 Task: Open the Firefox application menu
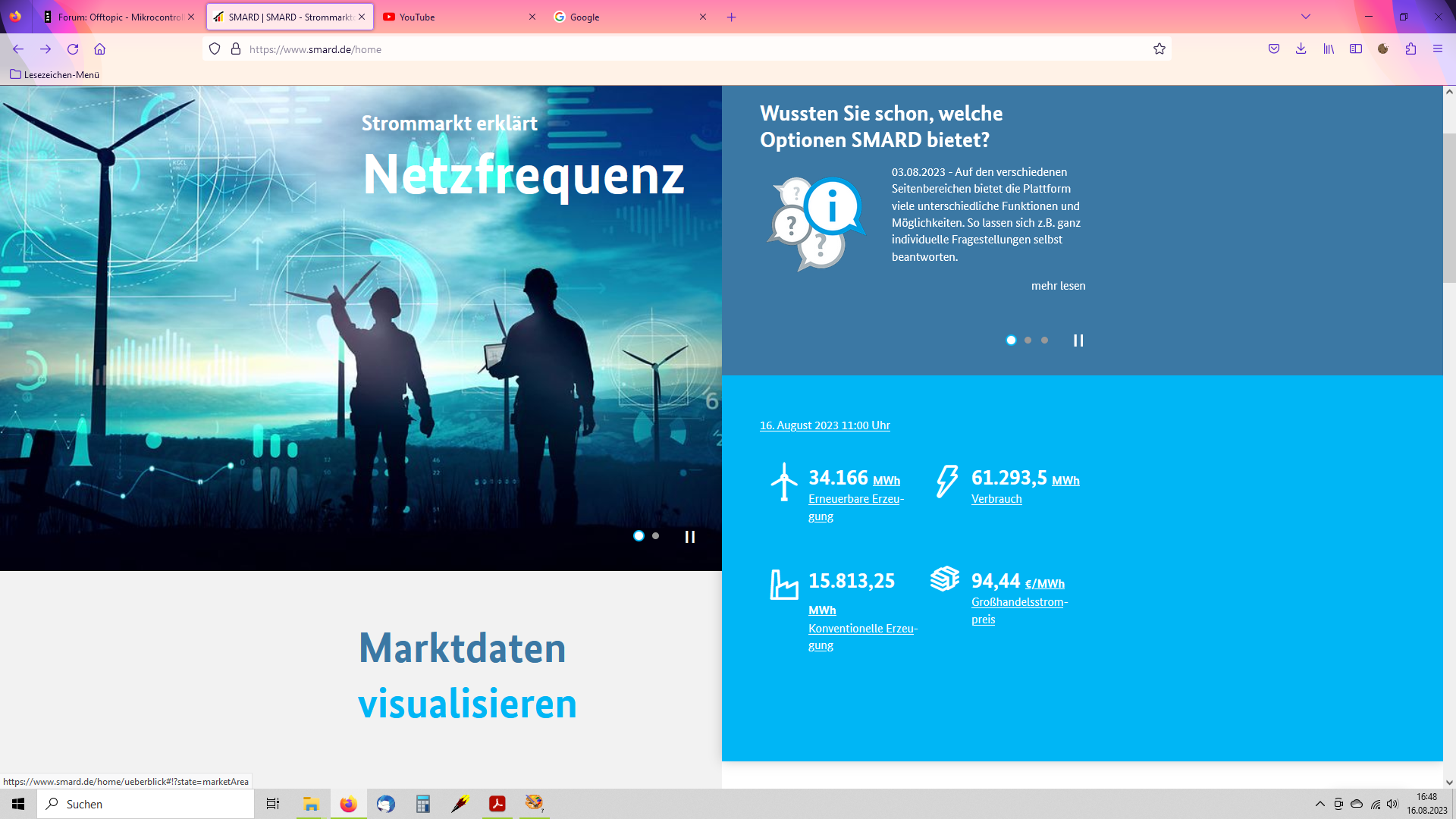1438,49
